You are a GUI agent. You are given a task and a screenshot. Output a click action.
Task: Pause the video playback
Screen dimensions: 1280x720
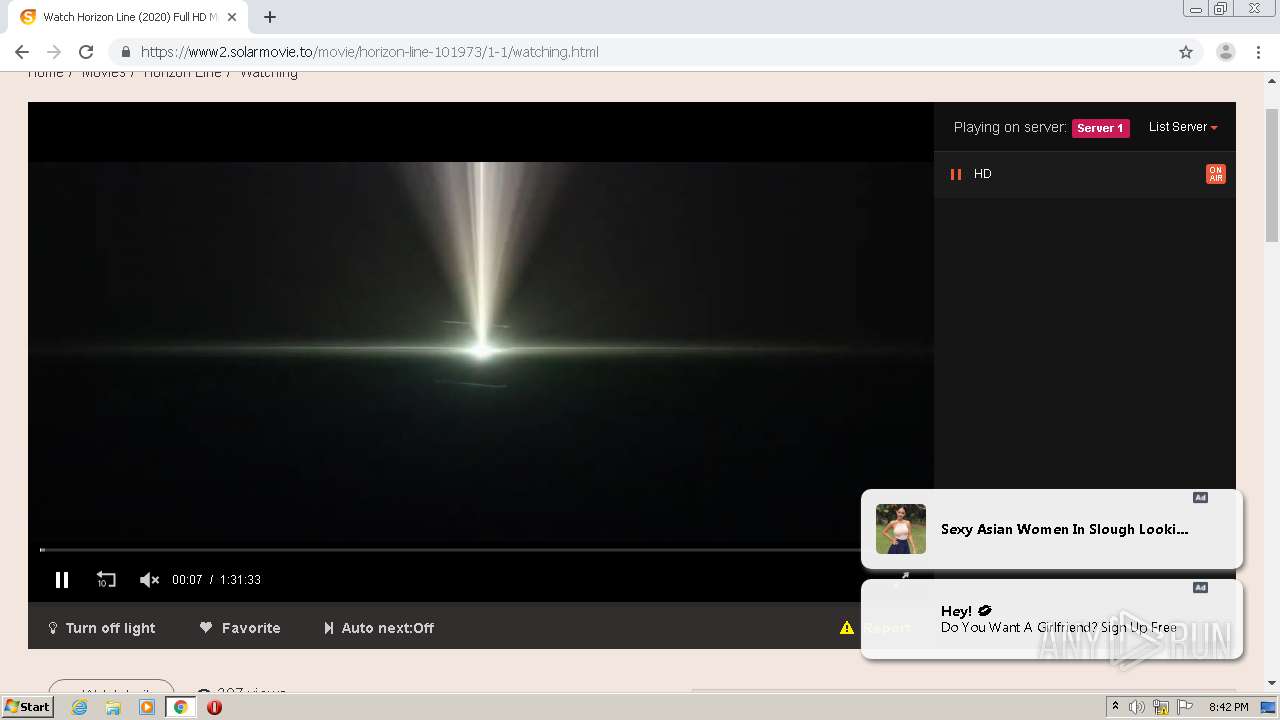[62, 580]
